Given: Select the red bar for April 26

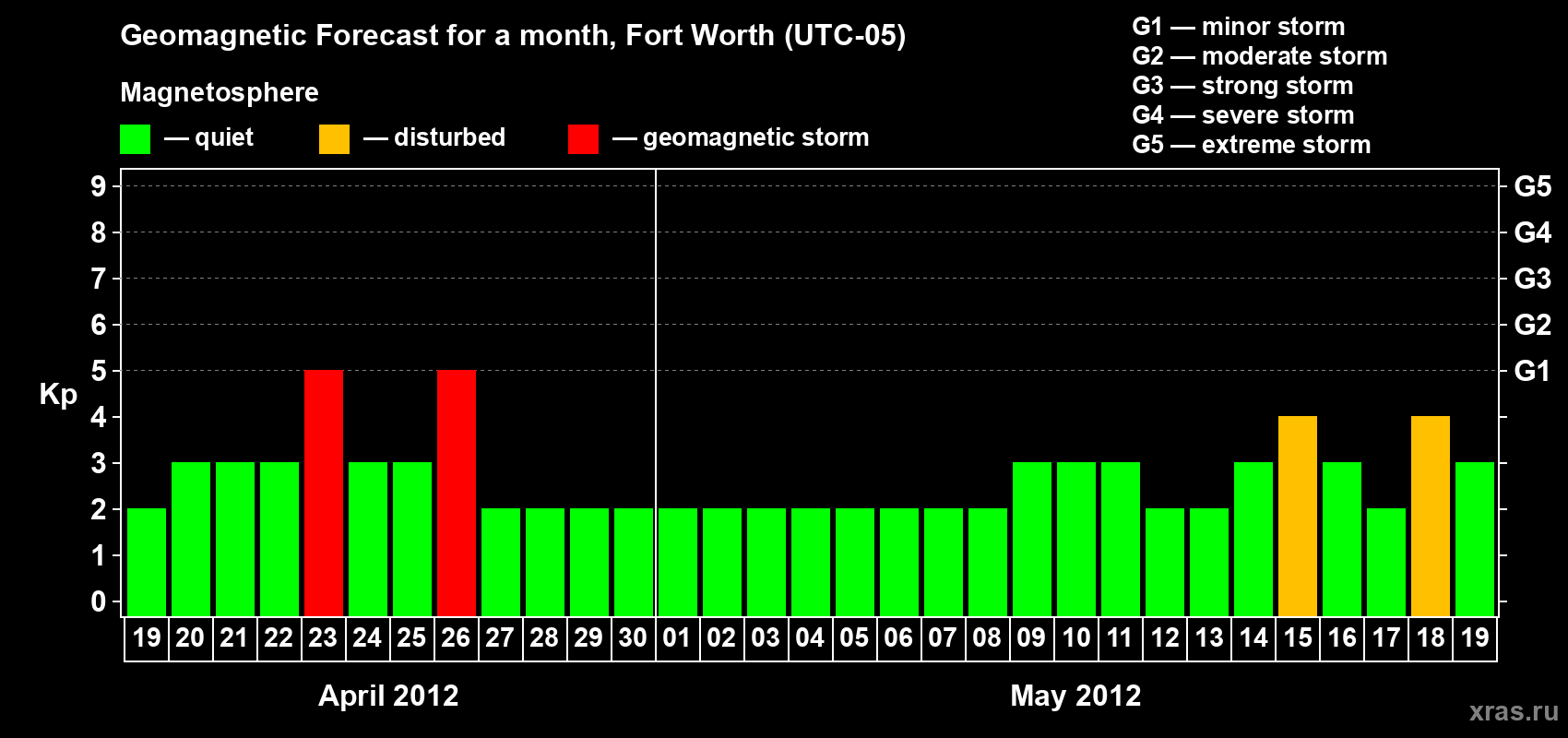Looking at the screenshot, I should [x=457, y=494].
